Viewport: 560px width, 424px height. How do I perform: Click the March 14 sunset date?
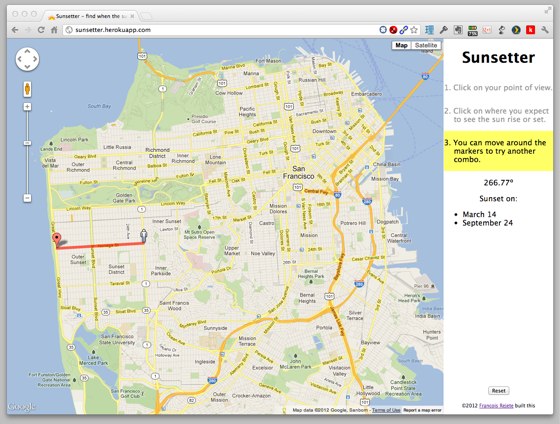[x=479, y=214]
